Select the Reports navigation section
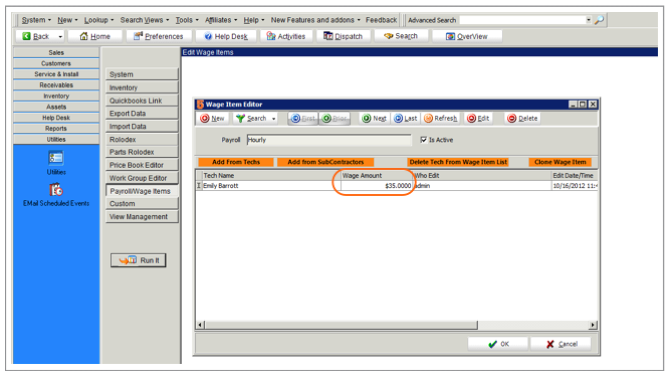Image resolution: width=671 pixels, height=376 pixels. coord(56,128)
